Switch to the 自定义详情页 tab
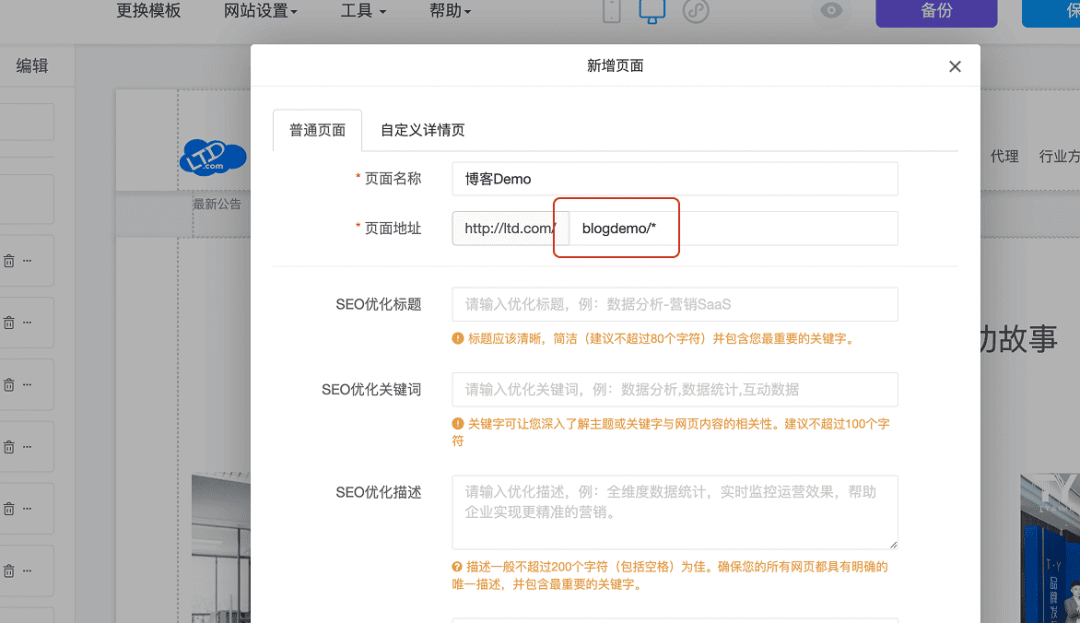The width and height of the screenshot is (1080, 623). (422, 130)
